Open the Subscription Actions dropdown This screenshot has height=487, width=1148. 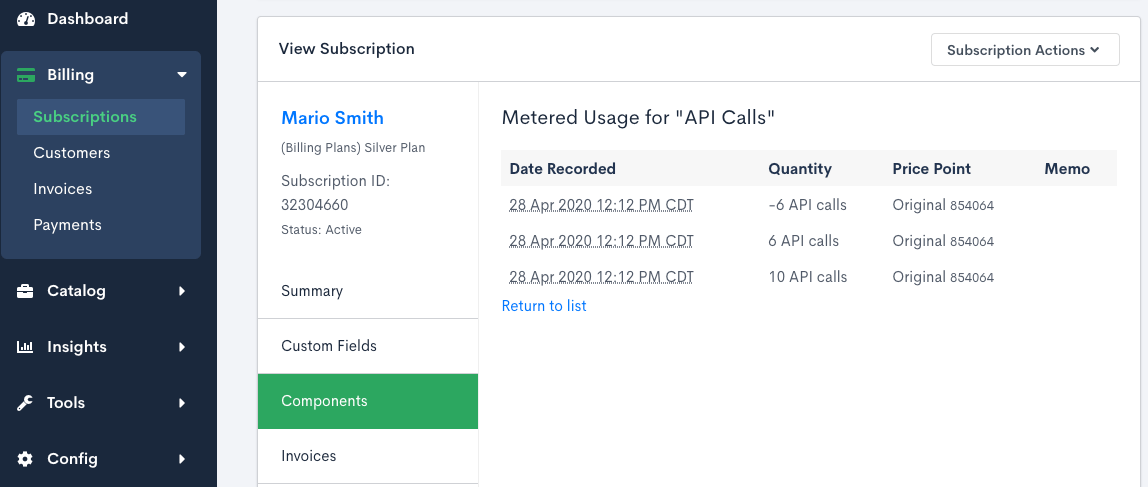pos(1025,50)
